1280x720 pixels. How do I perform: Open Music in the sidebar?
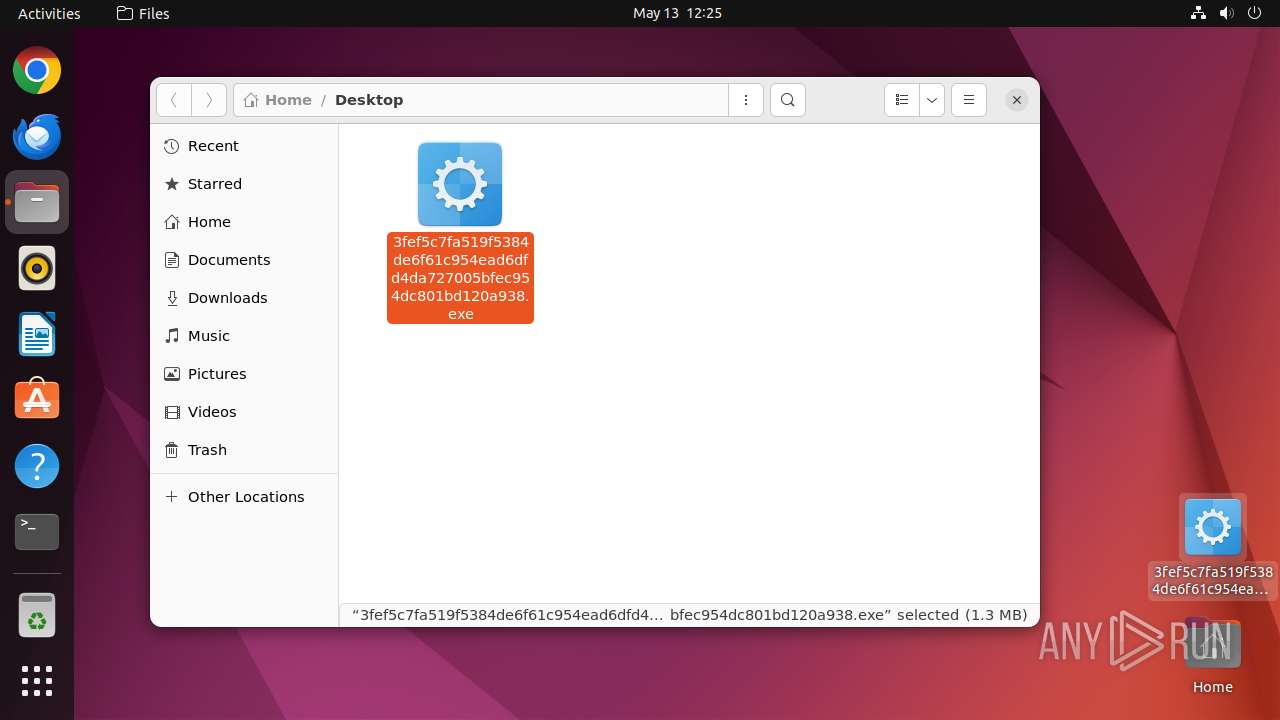coord(244,336)
